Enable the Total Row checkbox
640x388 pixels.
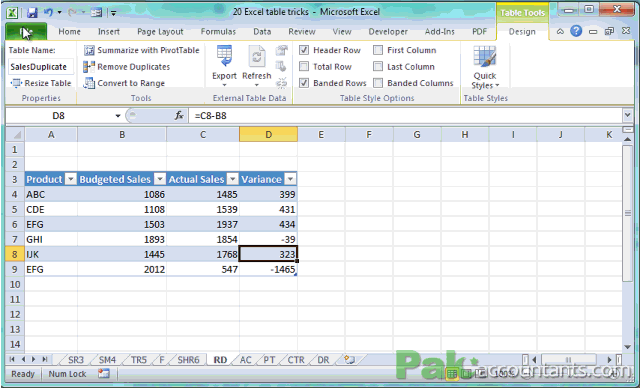tap(304, 67)
